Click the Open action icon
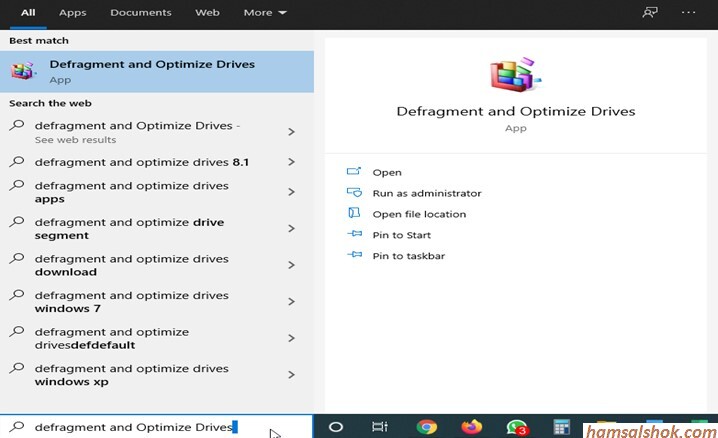 click(x=354, y=171)
